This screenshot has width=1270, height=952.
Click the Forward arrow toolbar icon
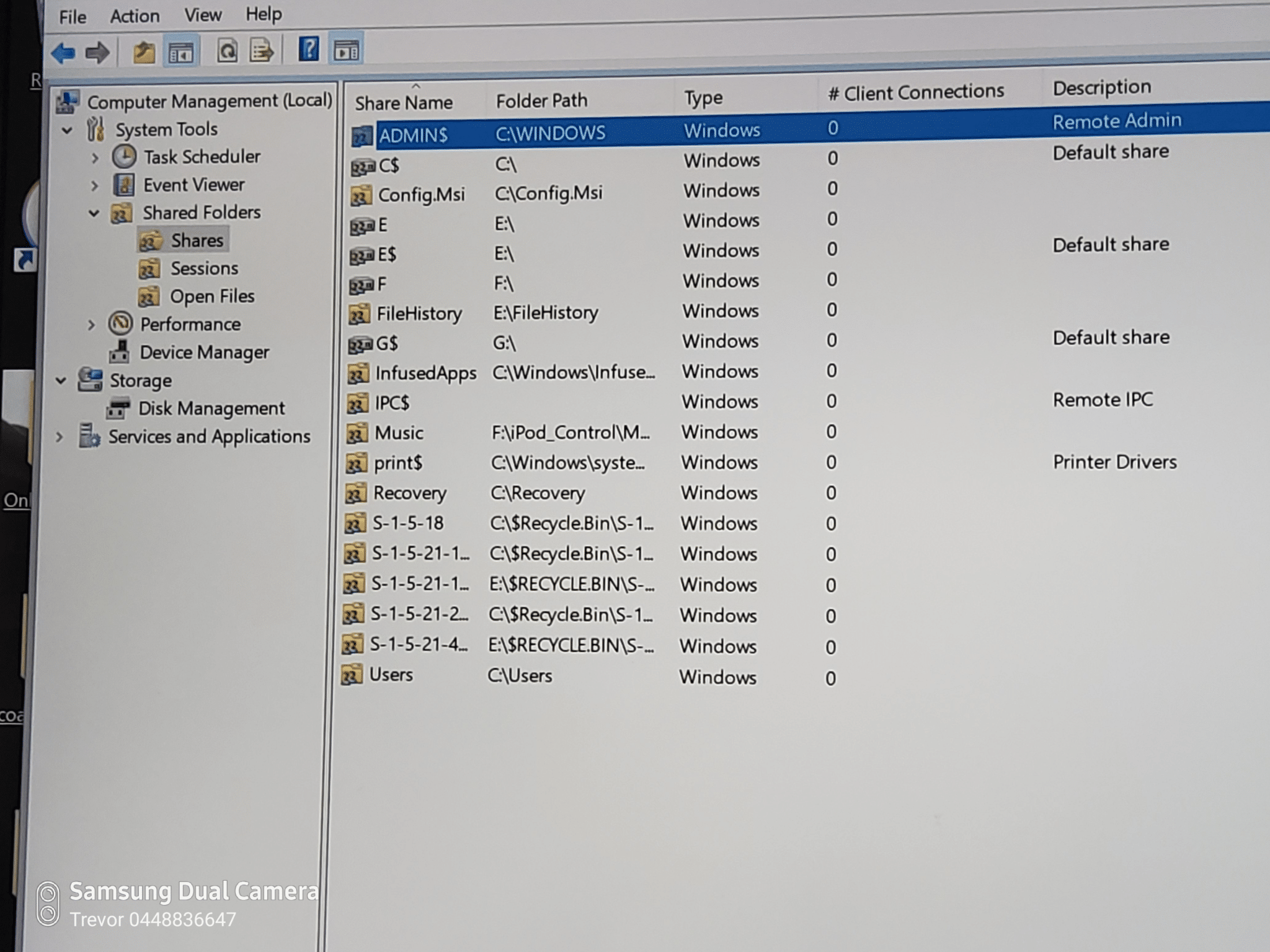pyautogui.click(x=98, y=53)
